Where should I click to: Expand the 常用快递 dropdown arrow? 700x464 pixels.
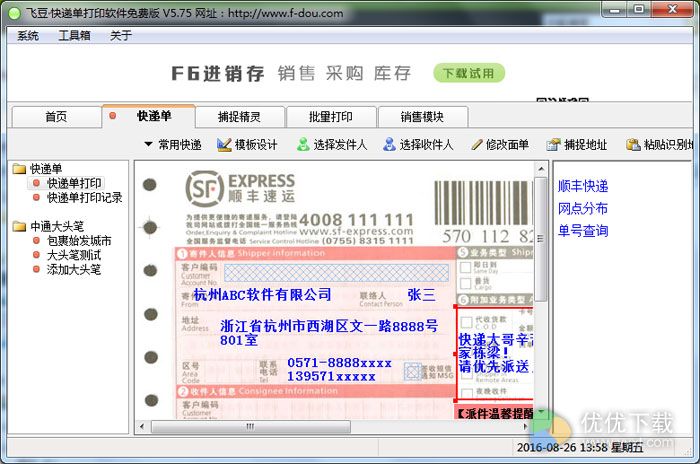coord(148,144)
